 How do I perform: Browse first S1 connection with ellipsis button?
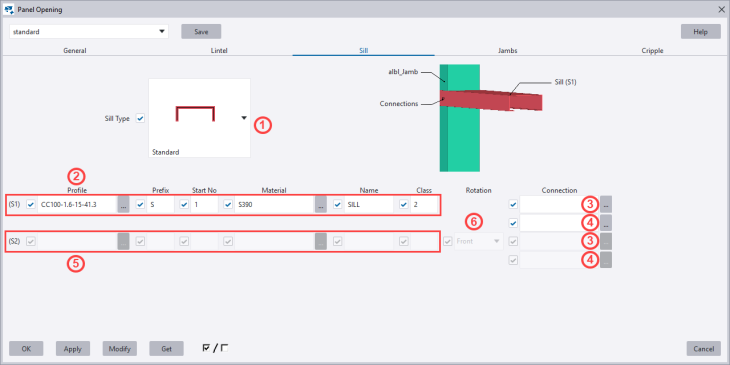[606, 204]
